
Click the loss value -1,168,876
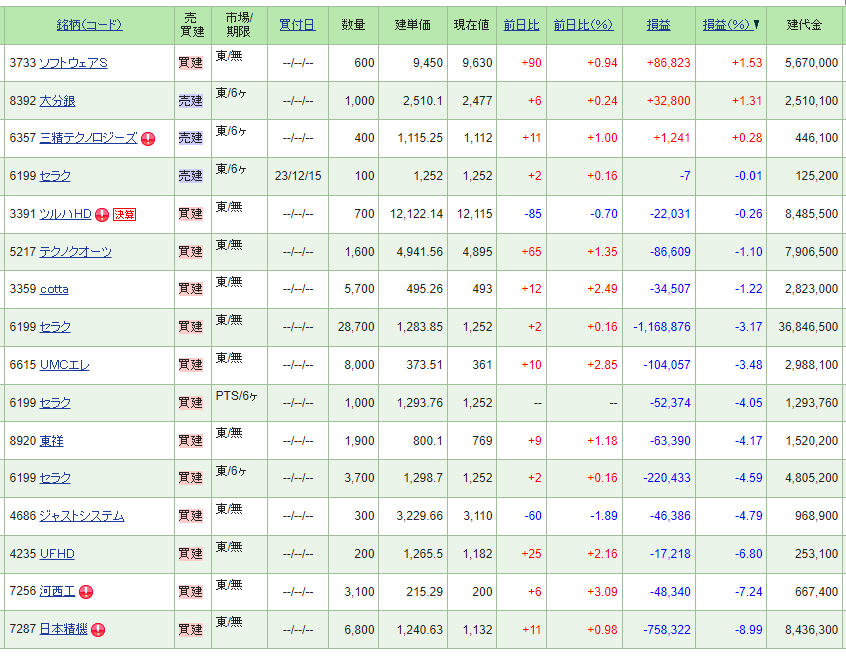pos(661,327)
